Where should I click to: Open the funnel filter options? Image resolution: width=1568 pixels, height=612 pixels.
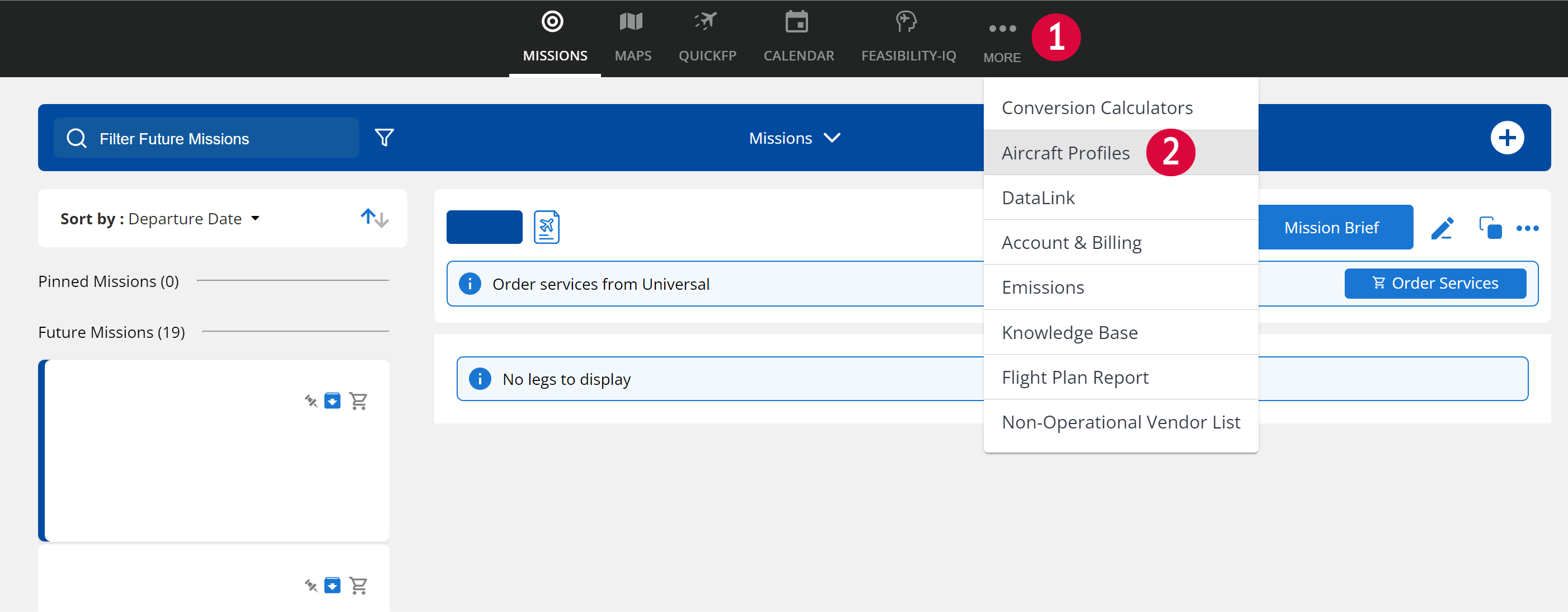(384, 138)
